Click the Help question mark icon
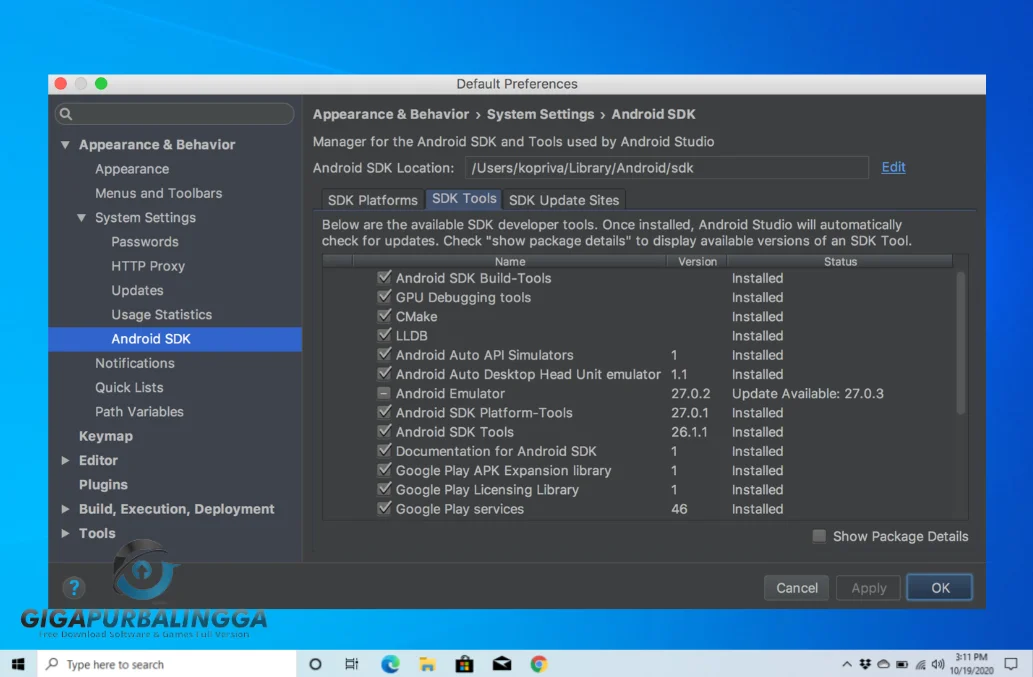 (74, 588)
